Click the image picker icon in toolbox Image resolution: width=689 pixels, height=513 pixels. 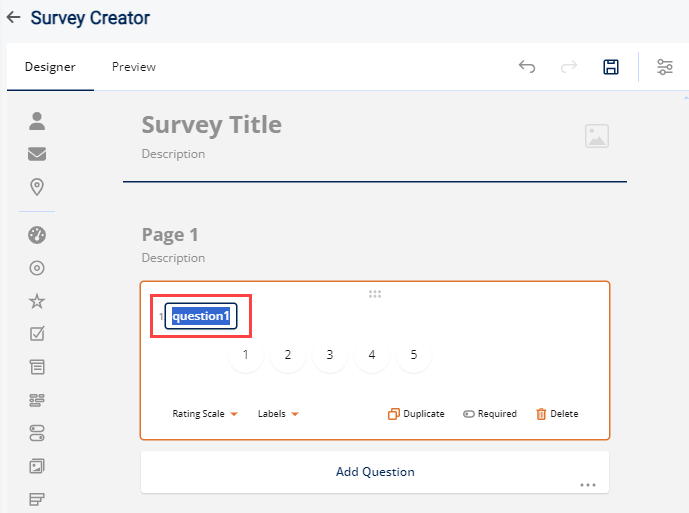[37, 465]
